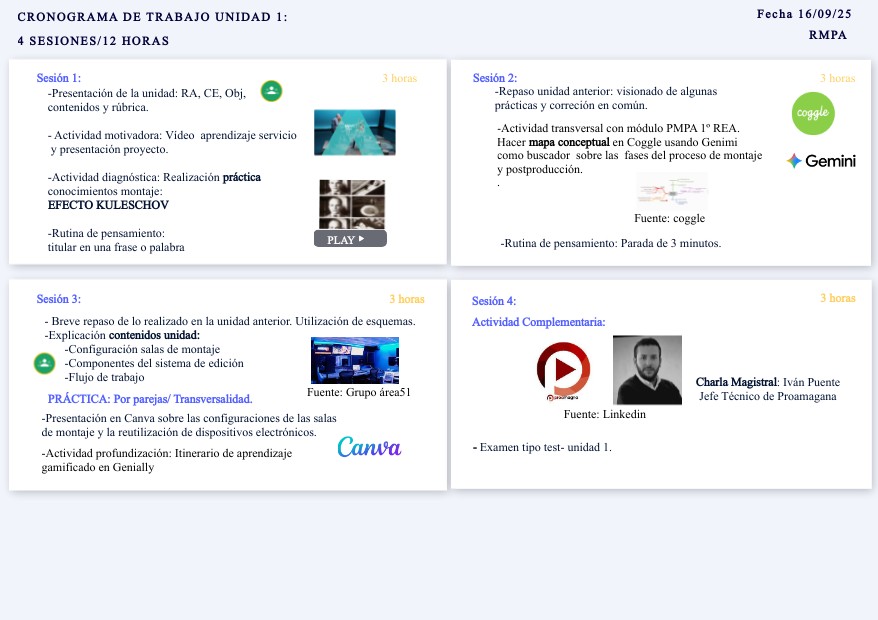Click the Gemini logo
878x620 pixels.
click(820, 161)
